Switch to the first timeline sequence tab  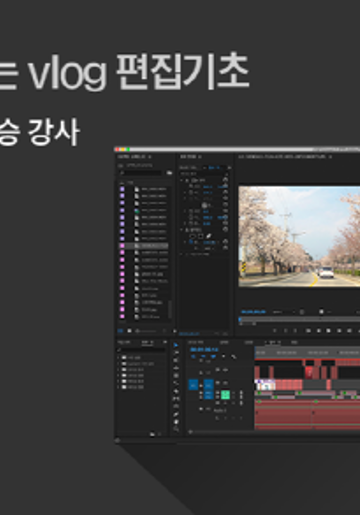(196, 342)
